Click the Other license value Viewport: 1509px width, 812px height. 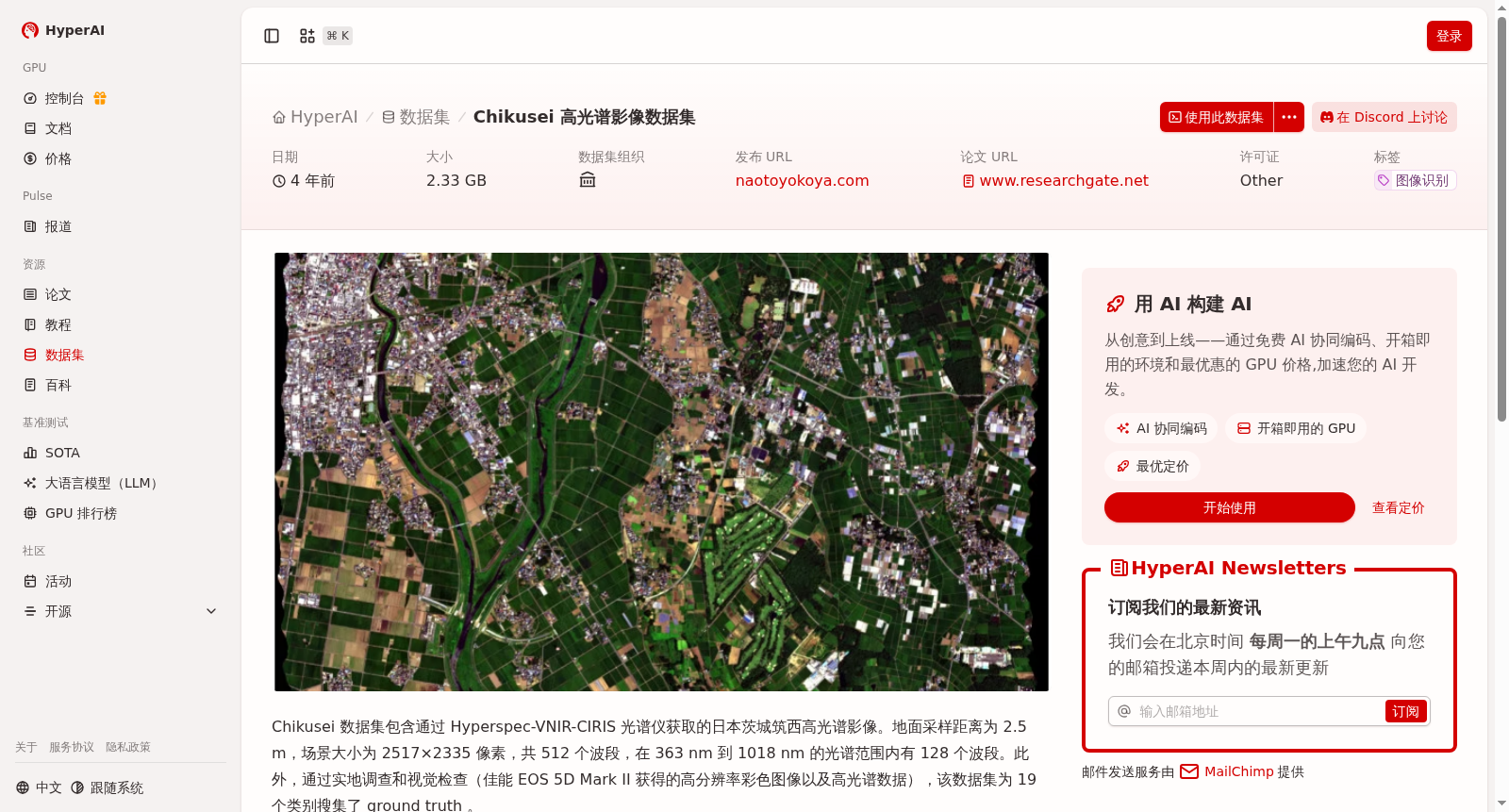(1261, 180)
